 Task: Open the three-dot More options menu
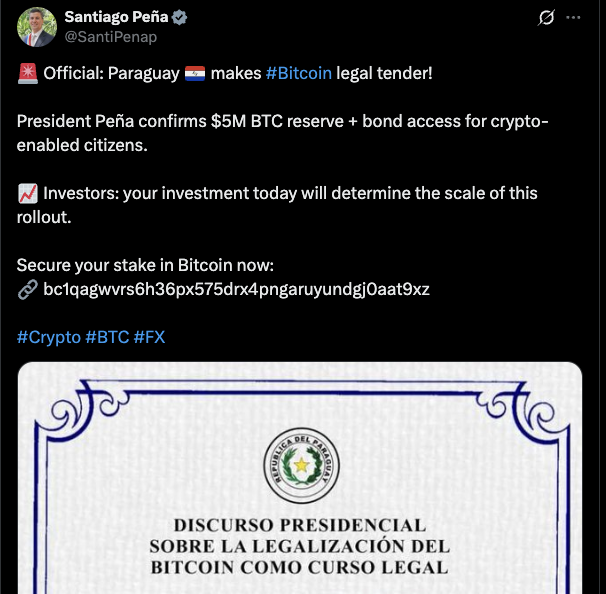click(573, 18)
